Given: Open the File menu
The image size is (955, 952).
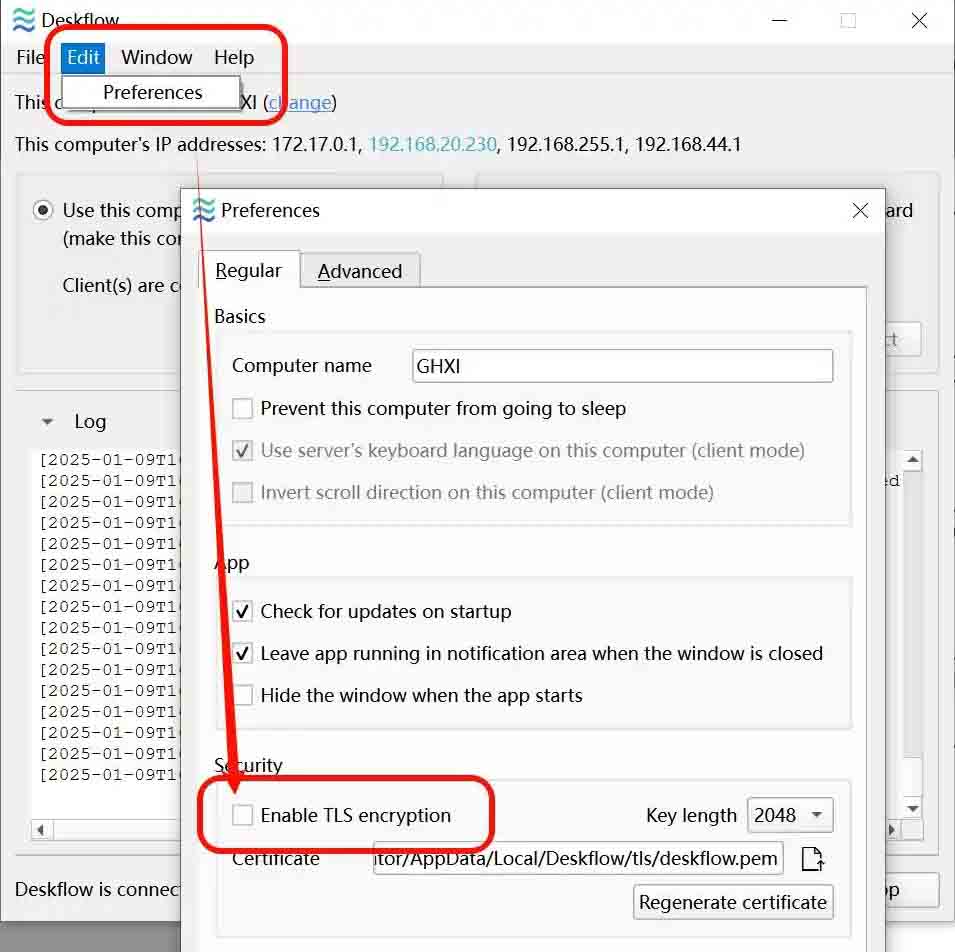Looking at the screenshot, I should click(30, 57).
